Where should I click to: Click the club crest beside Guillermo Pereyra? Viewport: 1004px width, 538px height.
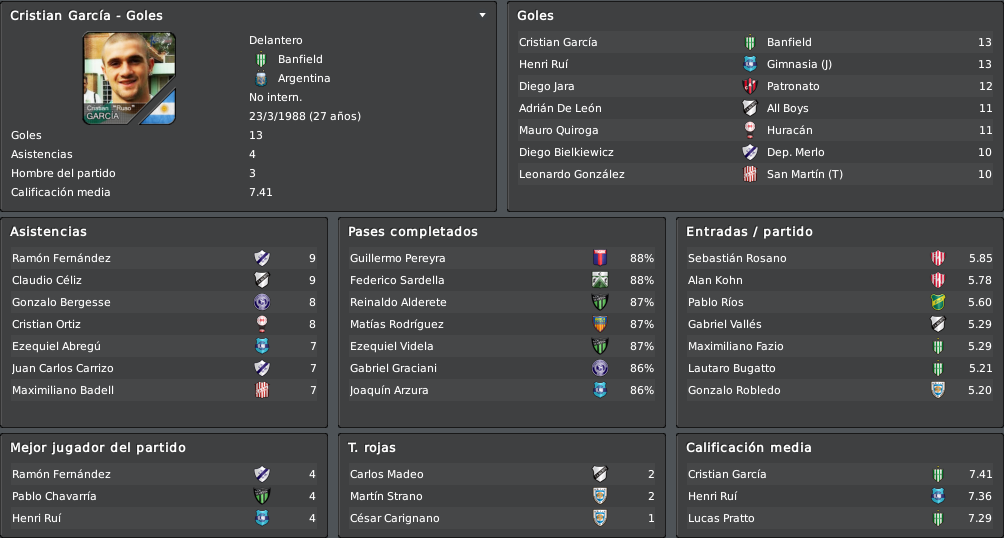click(x=600, y=258)
